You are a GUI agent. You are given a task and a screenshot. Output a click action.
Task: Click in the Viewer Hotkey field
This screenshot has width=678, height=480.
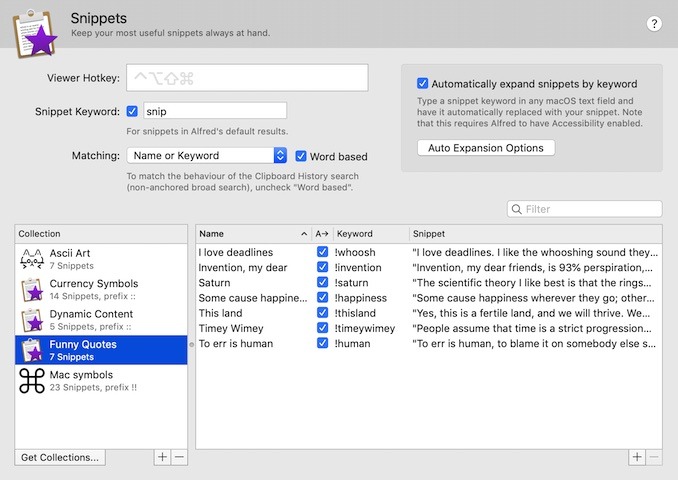[247, 78]
